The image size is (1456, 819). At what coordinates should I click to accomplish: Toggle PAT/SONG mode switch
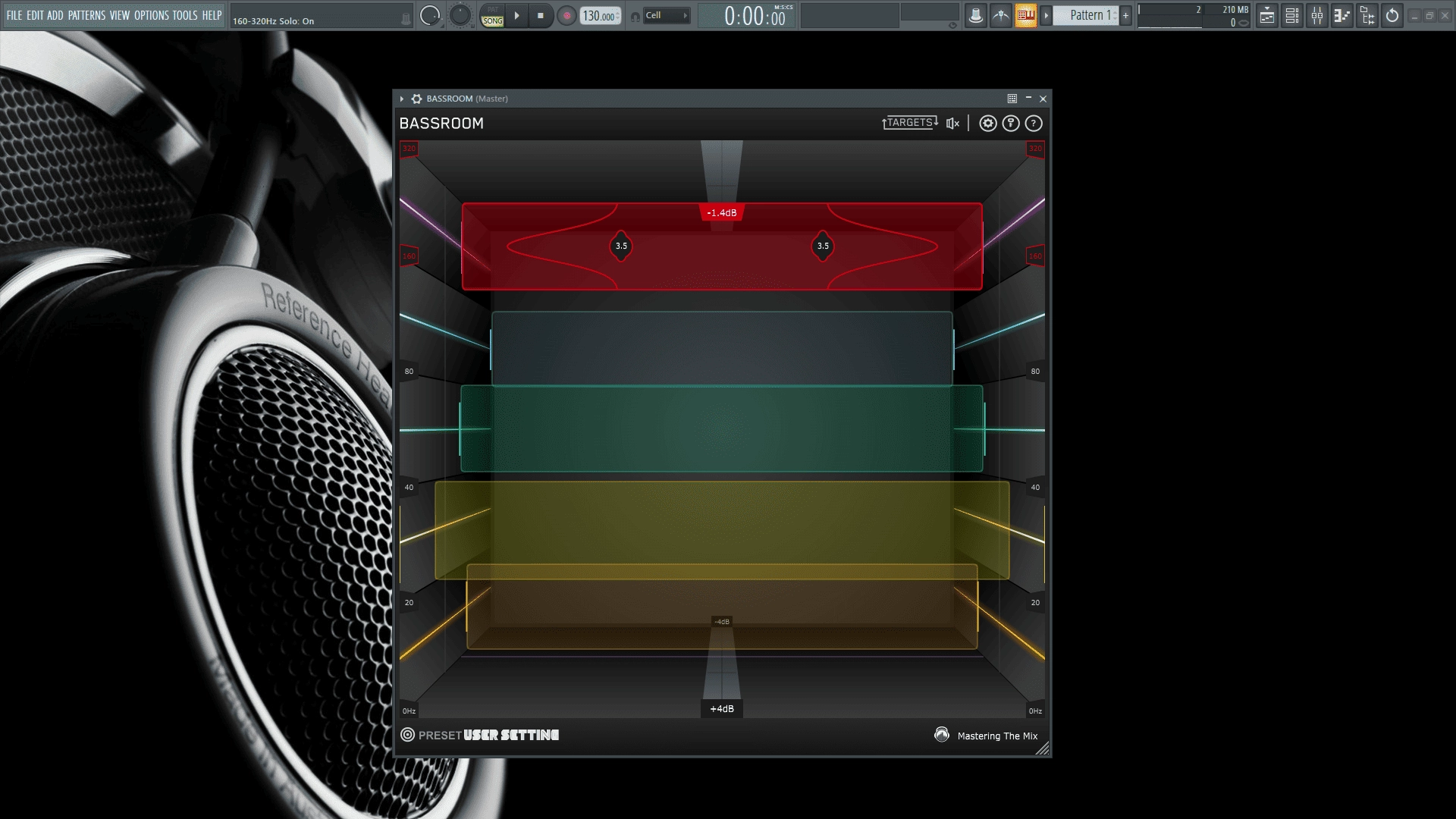tap(492, 15)
